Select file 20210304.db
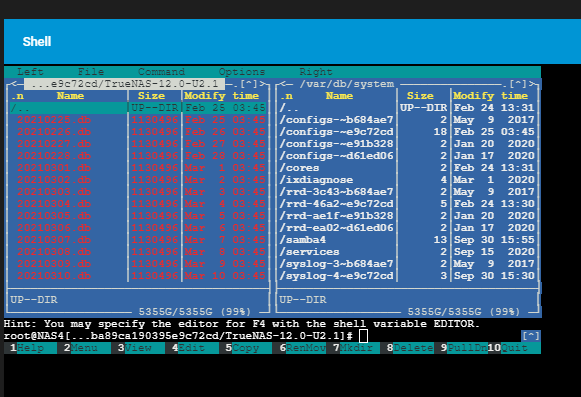This screenshot has height=397, width=581. tap(138, 204)
